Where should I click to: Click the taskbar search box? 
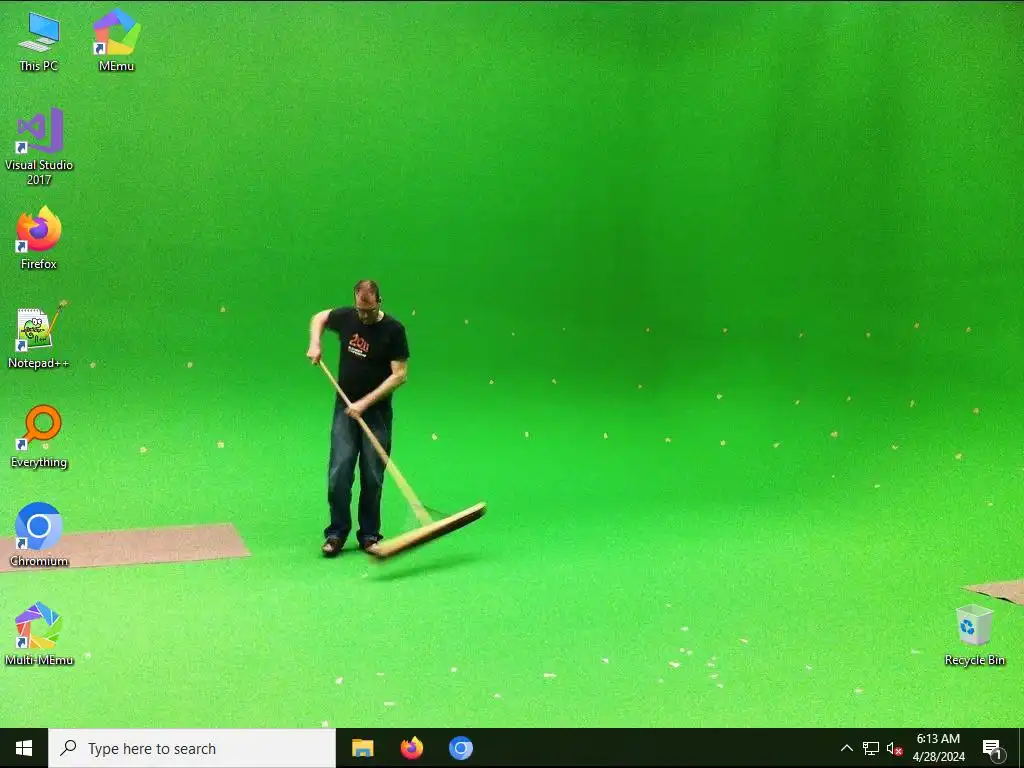click(192, 748)
